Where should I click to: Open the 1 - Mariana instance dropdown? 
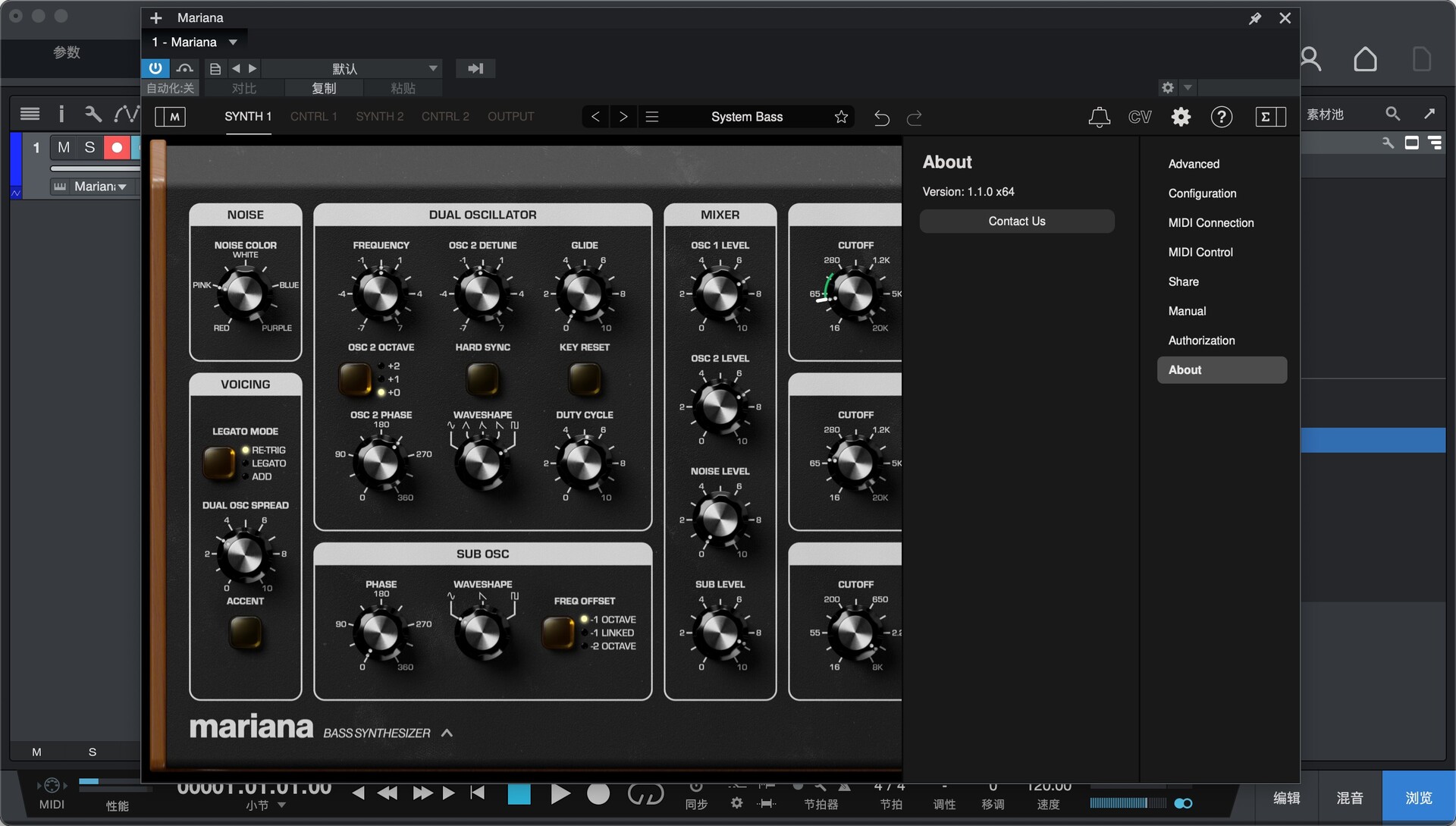click(233, 42)
